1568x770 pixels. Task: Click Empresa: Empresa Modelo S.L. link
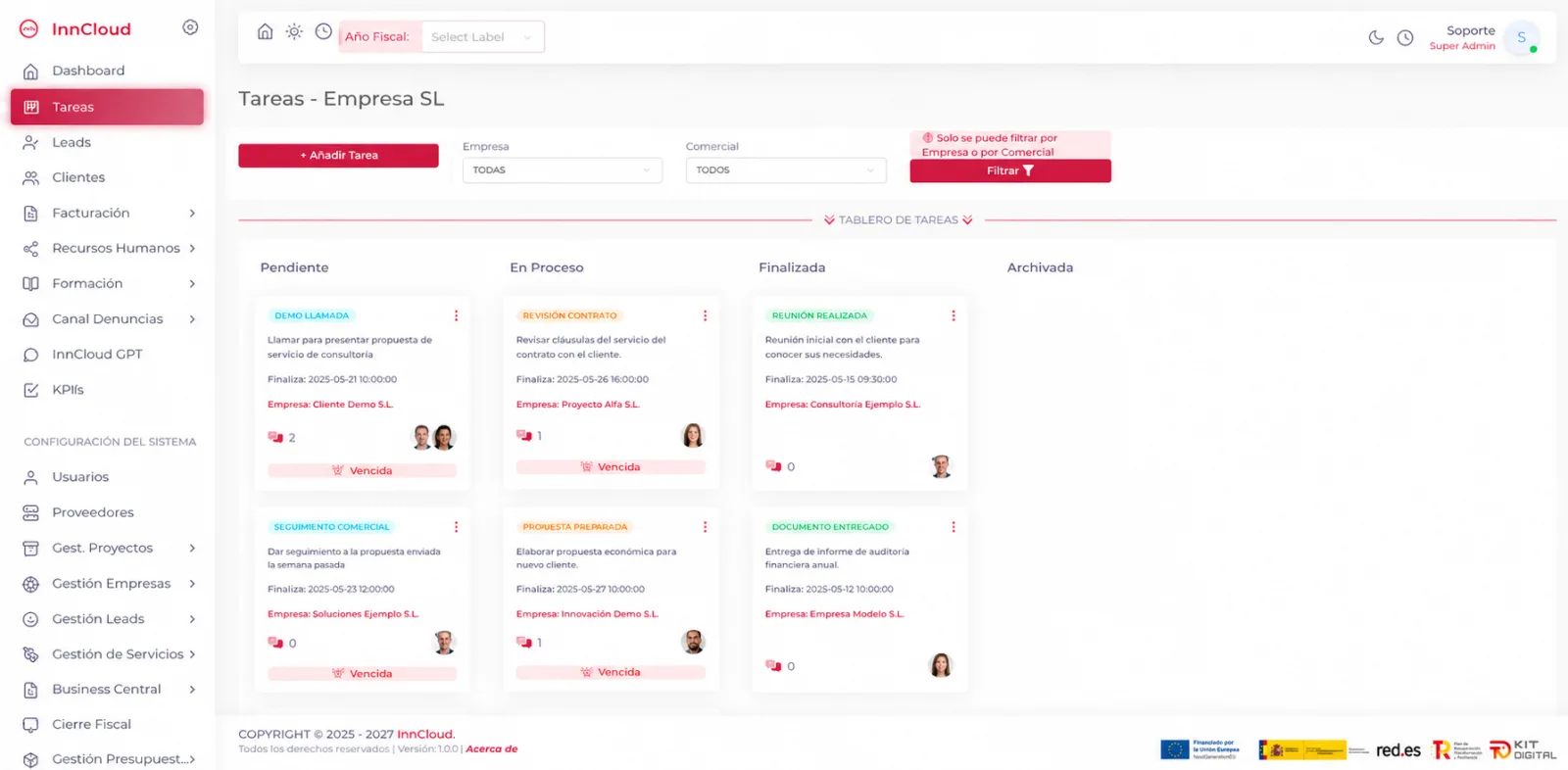tap(835, 614)
